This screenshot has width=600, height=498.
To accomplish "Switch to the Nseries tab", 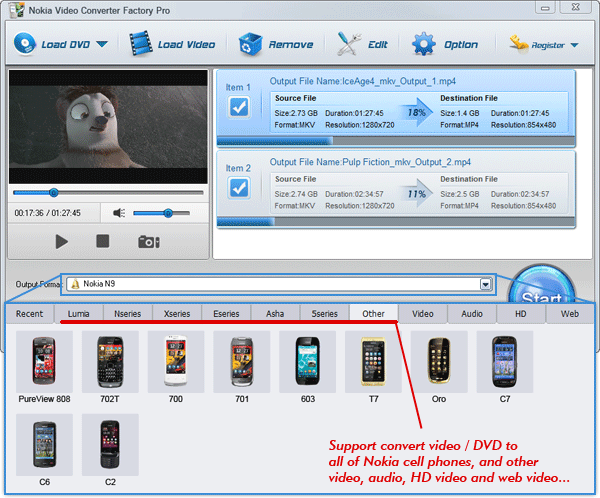I will [128, 314].
